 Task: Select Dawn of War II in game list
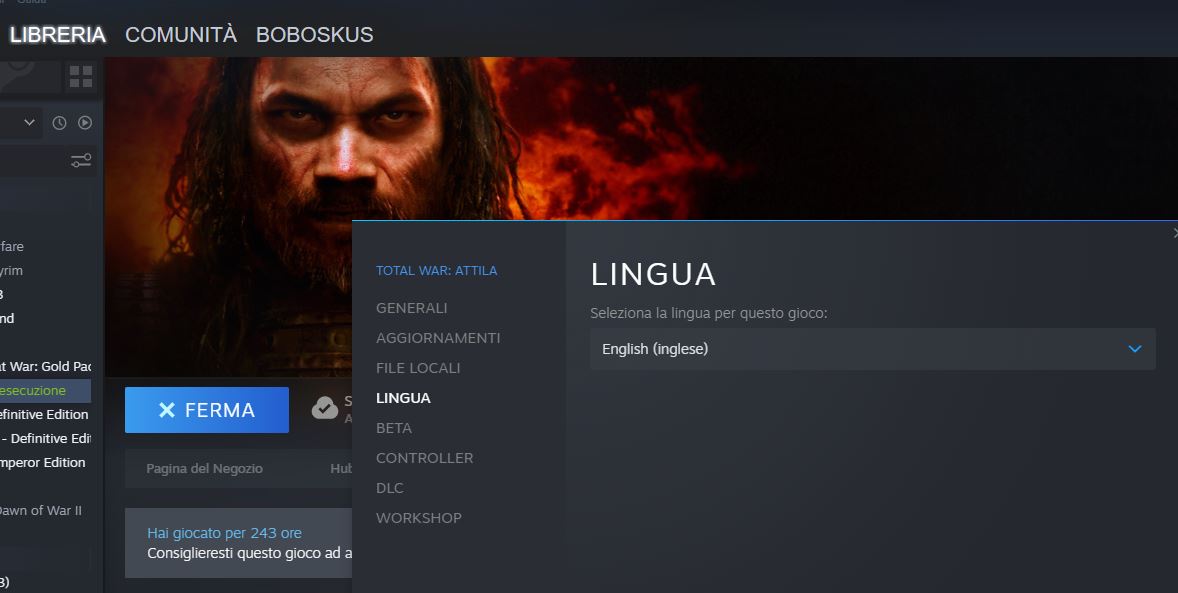point(41,510)
